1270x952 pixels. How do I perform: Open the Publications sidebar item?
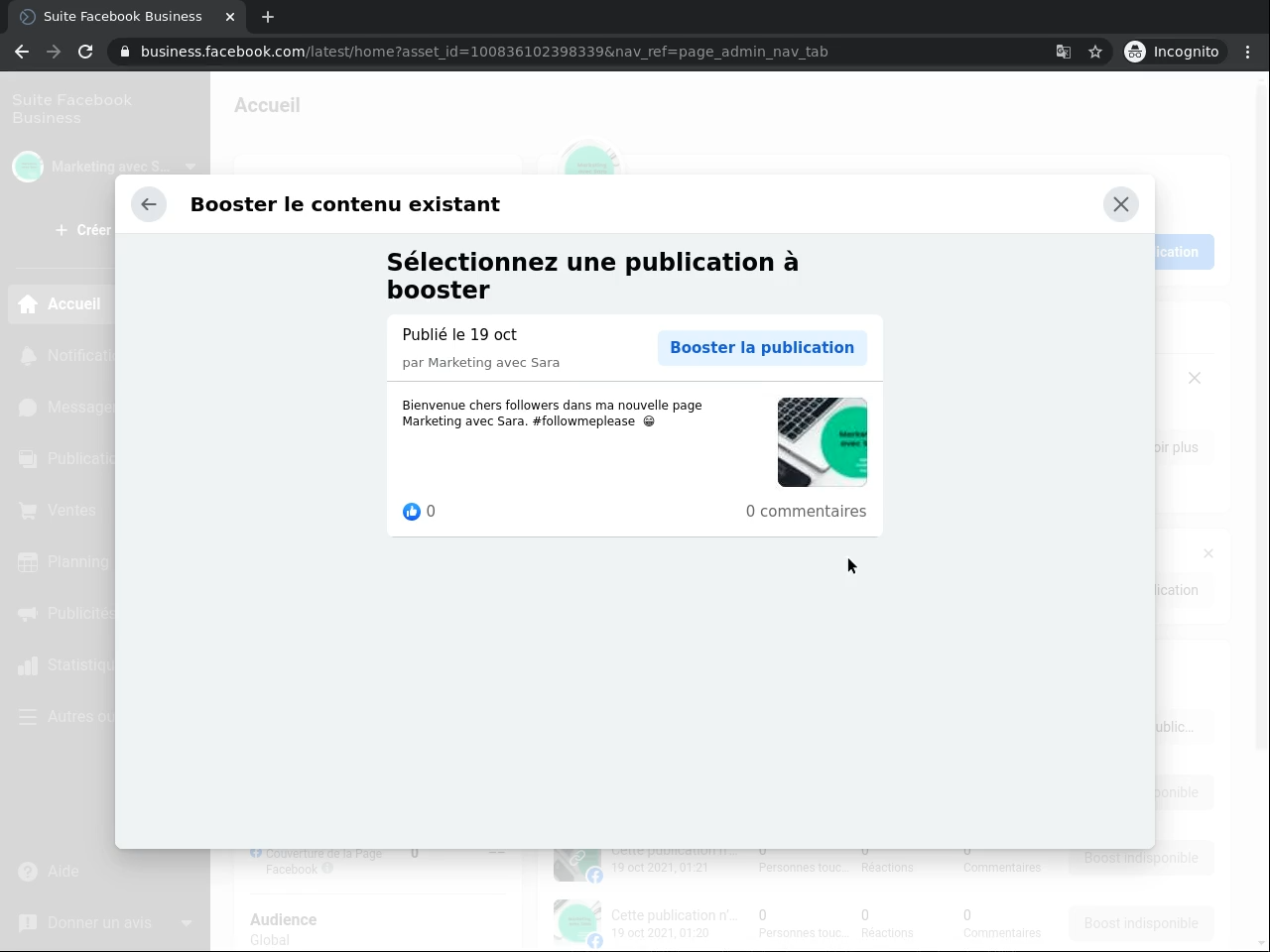[60, 459]
